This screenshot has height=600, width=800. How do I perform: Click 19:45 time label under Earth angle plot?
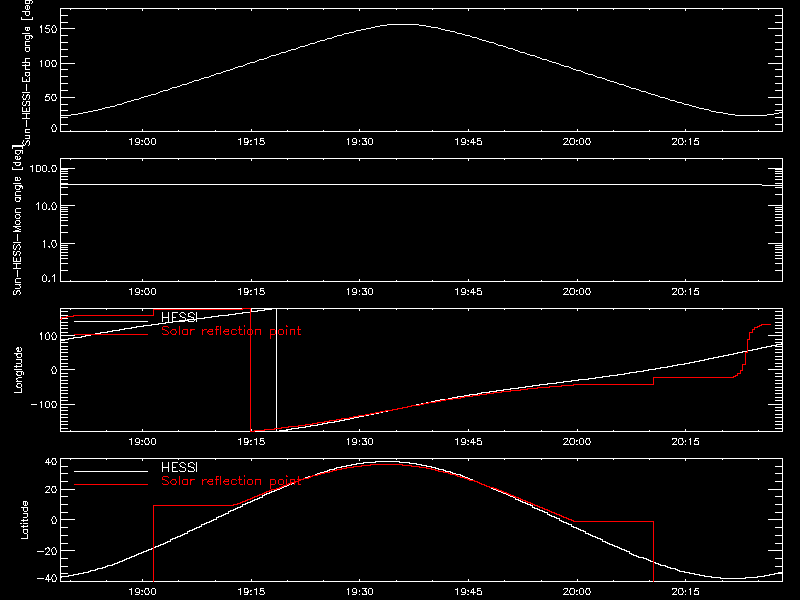pyautogui.click(x=468, y=142)
